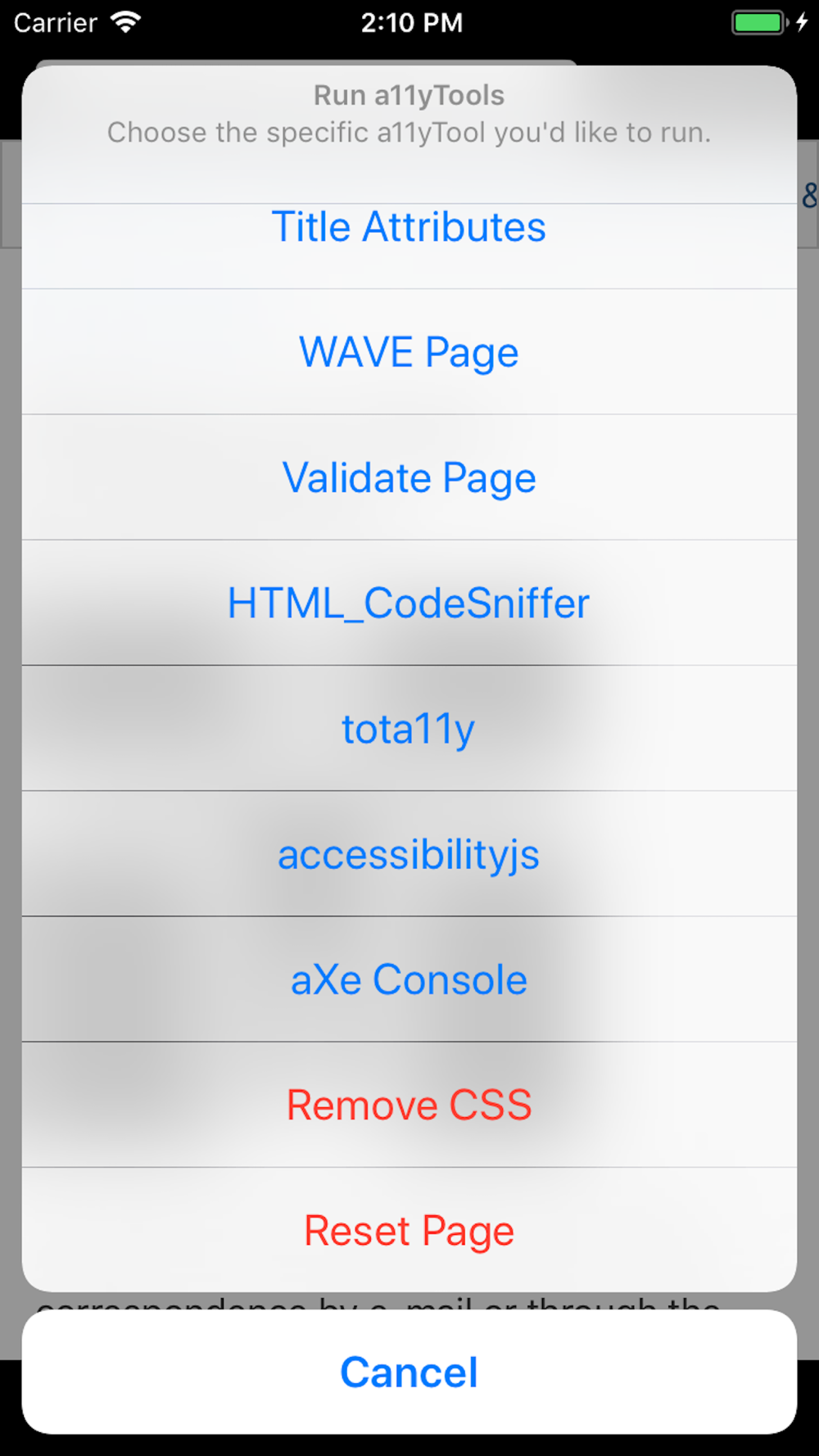This screenshot has height=1456, width=819.
Task: Tap the ampersand peeking at right edge
Action: [809, 195]
